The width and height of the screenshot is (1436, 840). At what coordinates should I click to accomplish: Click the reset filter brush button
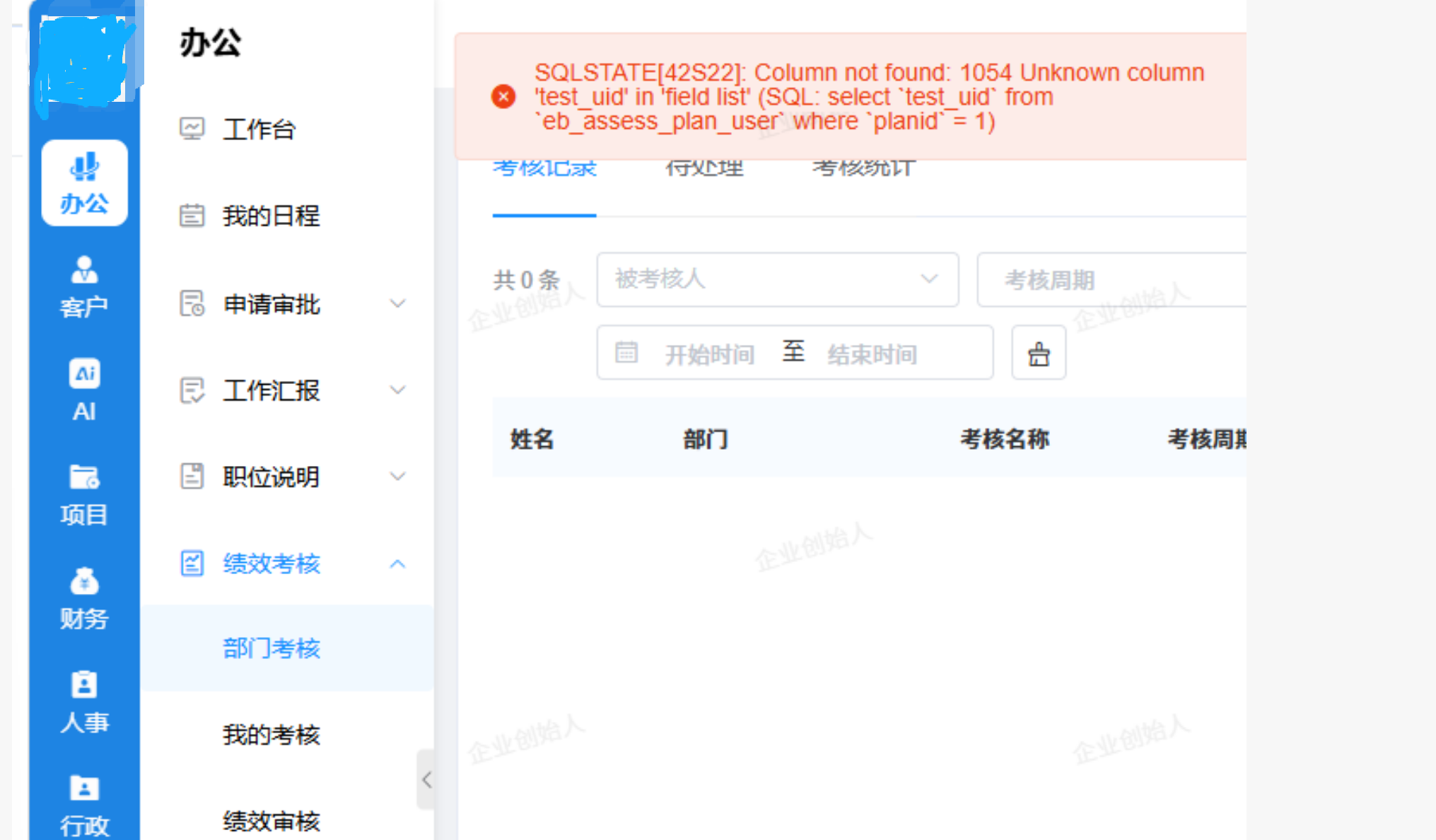[x=1038, y=353]
